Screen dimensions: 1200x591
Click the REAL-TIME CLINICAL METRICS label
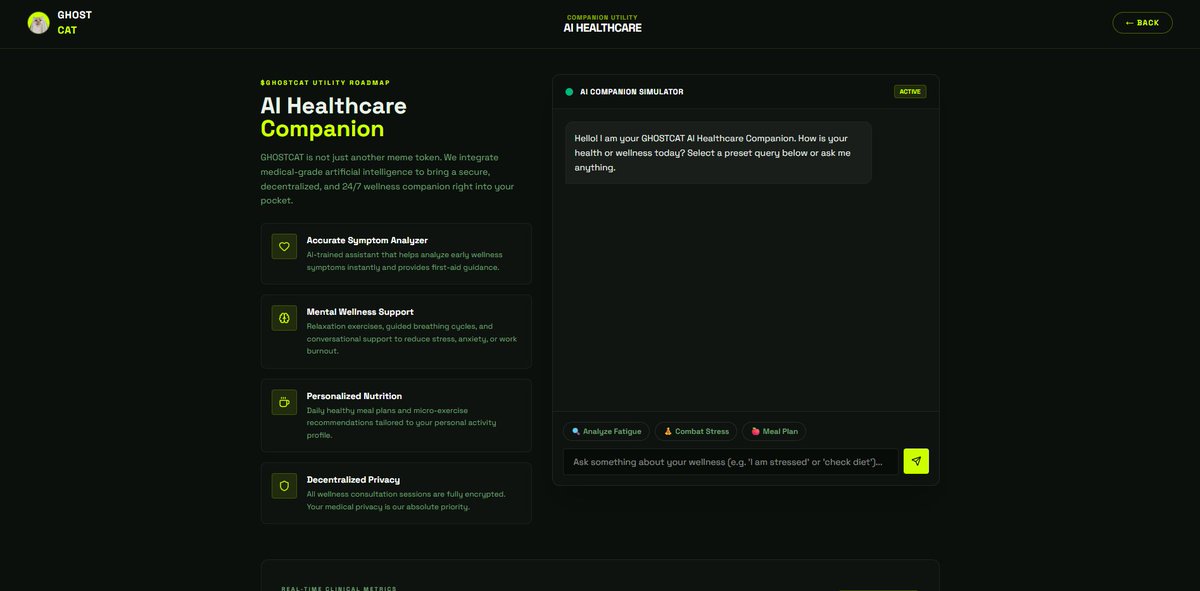pos(338,589)
